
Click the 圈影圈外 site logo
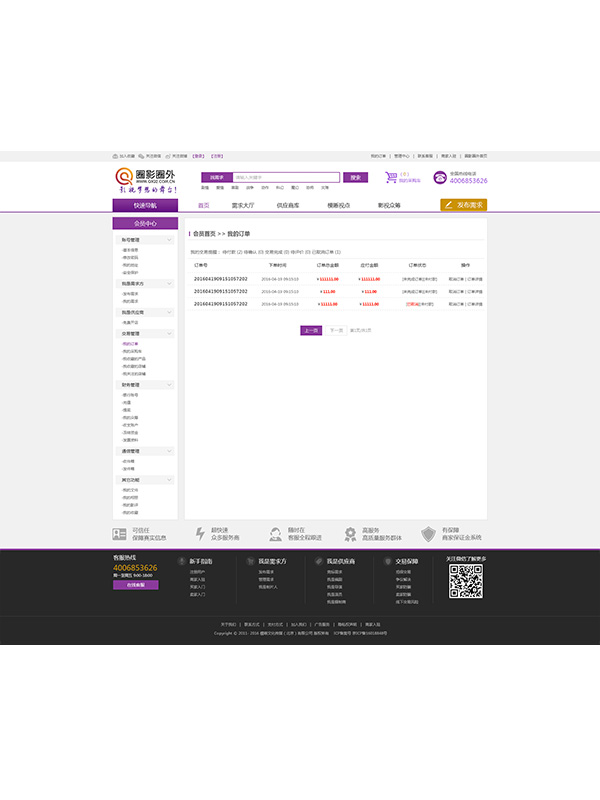click(145, 181)
